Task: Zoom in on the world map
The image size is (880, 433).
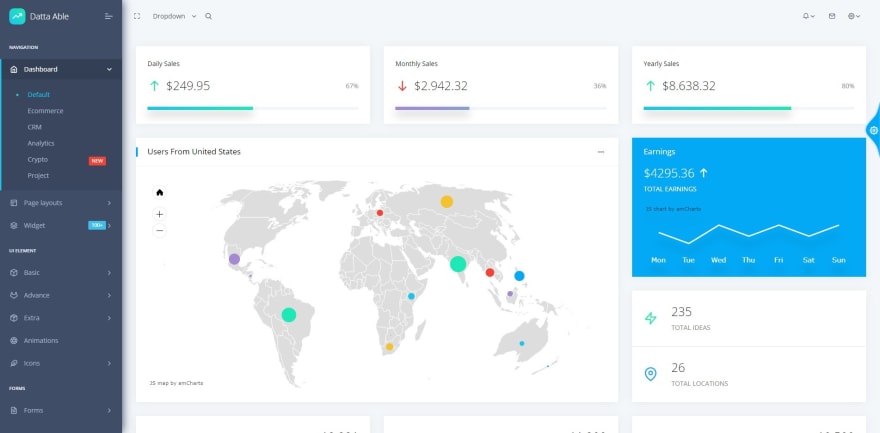Action: click(x=159, y=214)
